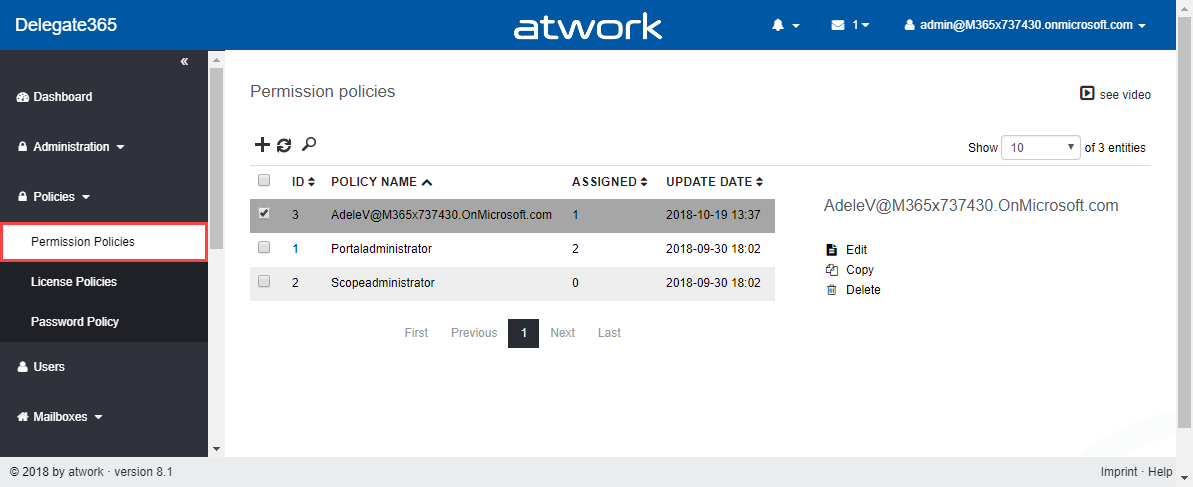Expand the admin account dropdown

[x=1025, y=25]
